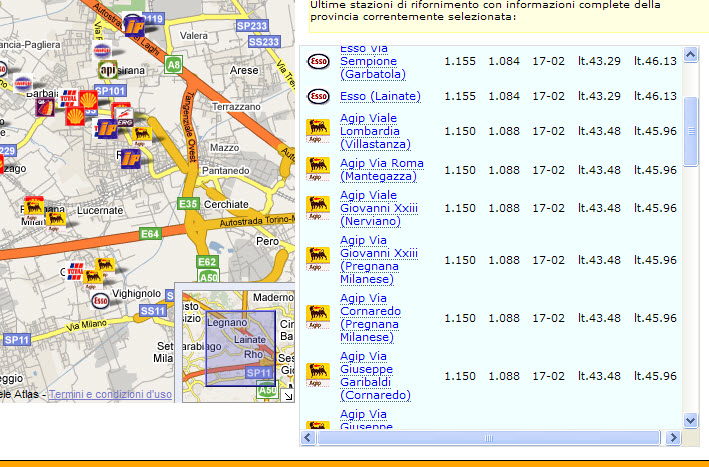Open the Total marker north of Vighignolo
Screen dimensions: 709x467
[x=75, y=271]
